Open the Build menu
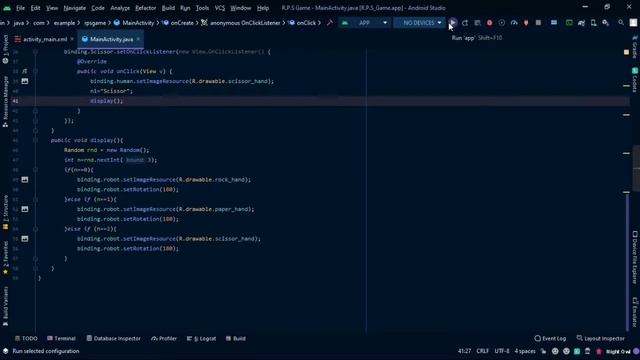This screenshot has height=360, width=640. tap(168, 8)
